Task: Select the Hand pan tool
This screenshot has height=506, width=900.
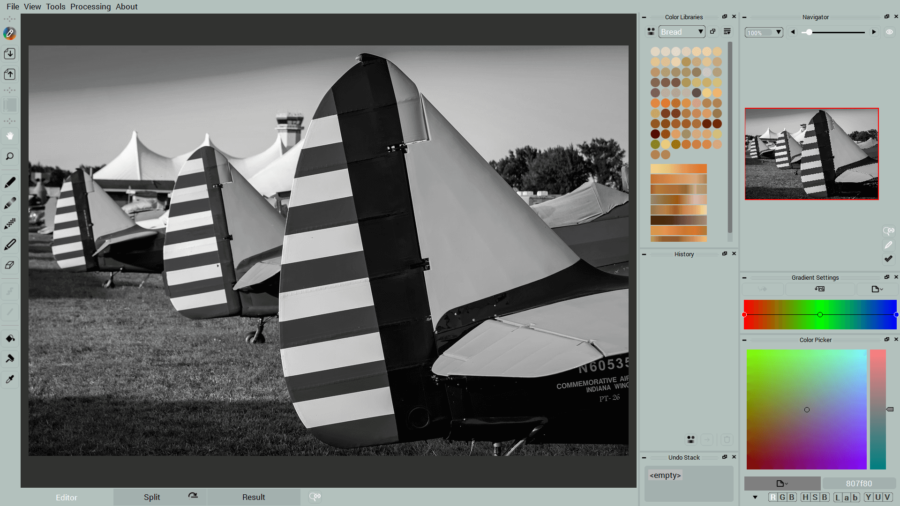Action: click(x=10, y=136)
